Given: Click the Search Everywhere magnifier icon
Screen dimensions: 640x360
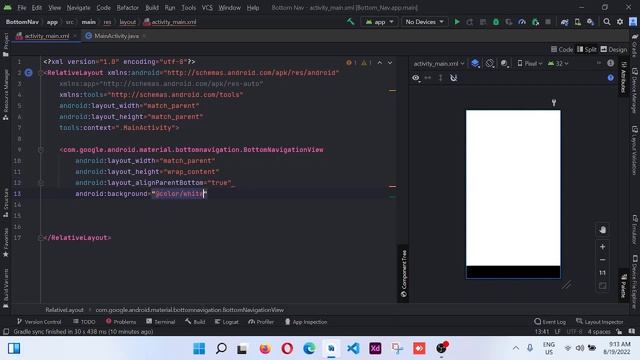Looking at the screenshot, I should click(607, 22).
